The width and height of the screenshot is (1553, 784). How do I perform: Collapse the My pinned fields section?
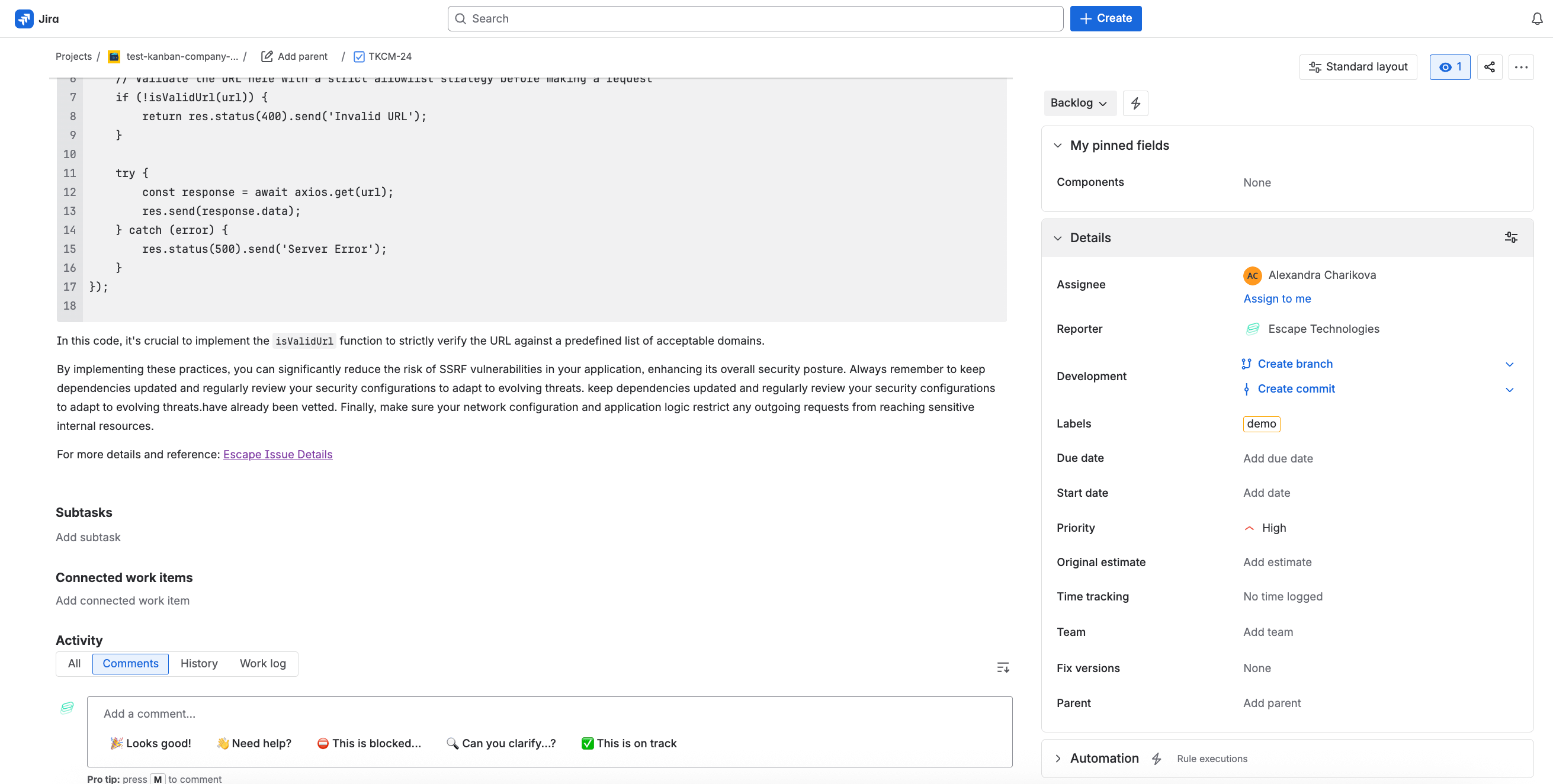coord(1058,145)
